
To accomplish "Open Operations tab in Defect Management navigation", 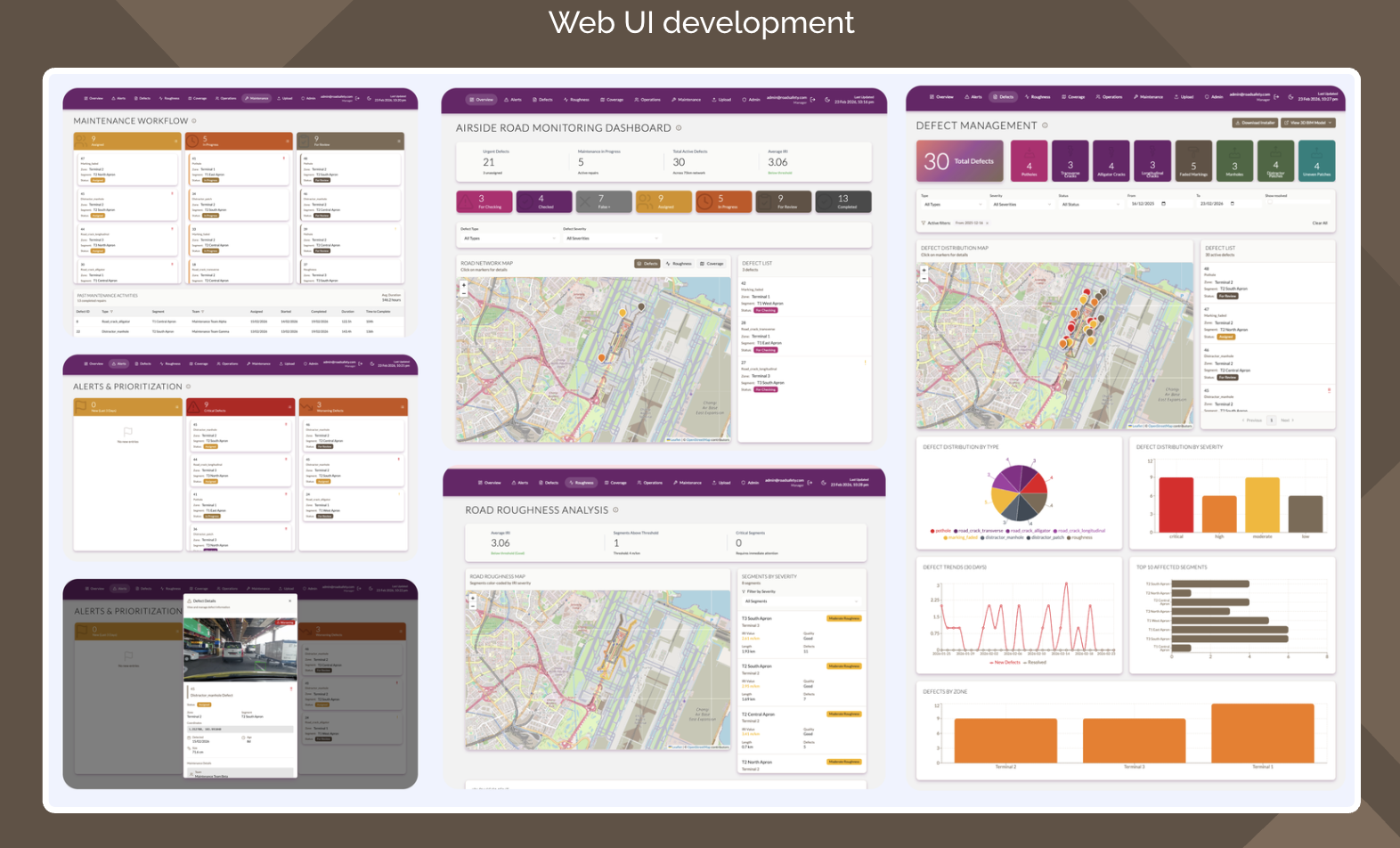I will (x=1109, y=97).
